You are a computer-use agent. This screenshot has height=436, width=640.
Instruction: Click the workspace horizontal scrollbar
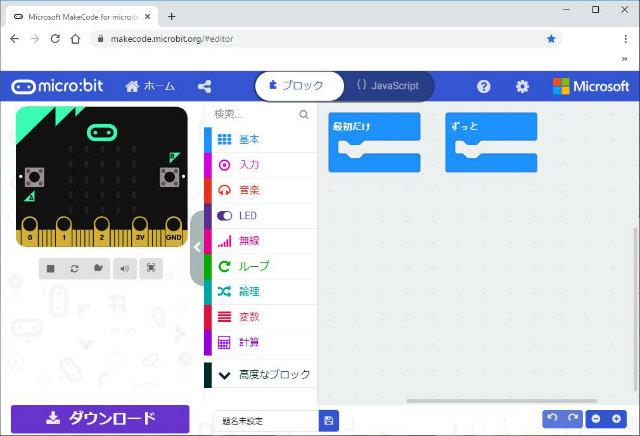(502, 401)
